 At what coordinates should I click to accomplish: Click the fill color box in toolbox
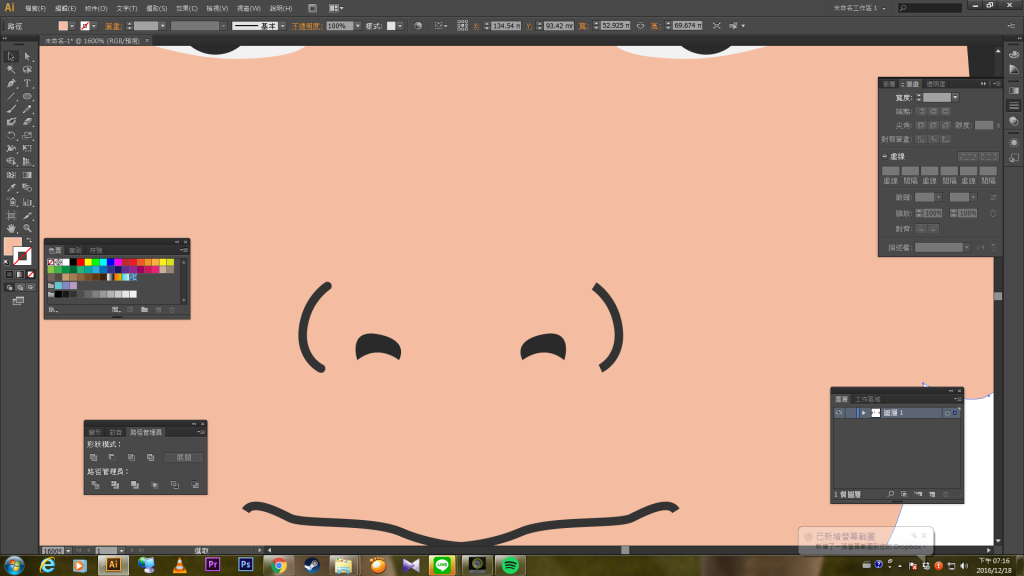12,246
